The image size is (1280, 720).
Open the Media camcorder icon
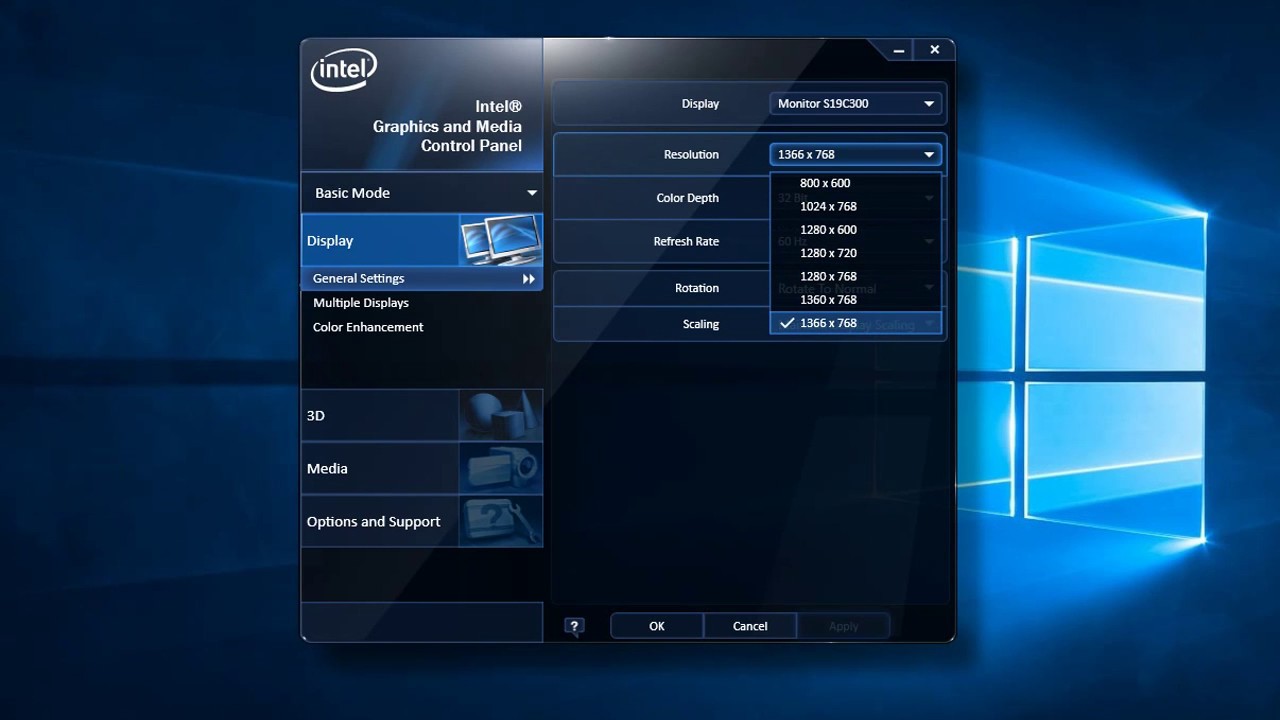(500, 468)
